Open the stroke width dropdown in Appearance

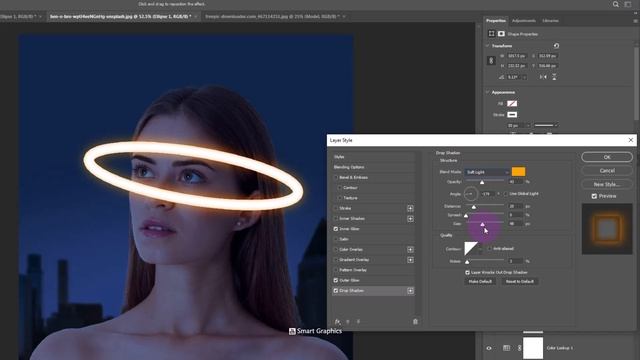click(x=528, y=125)
